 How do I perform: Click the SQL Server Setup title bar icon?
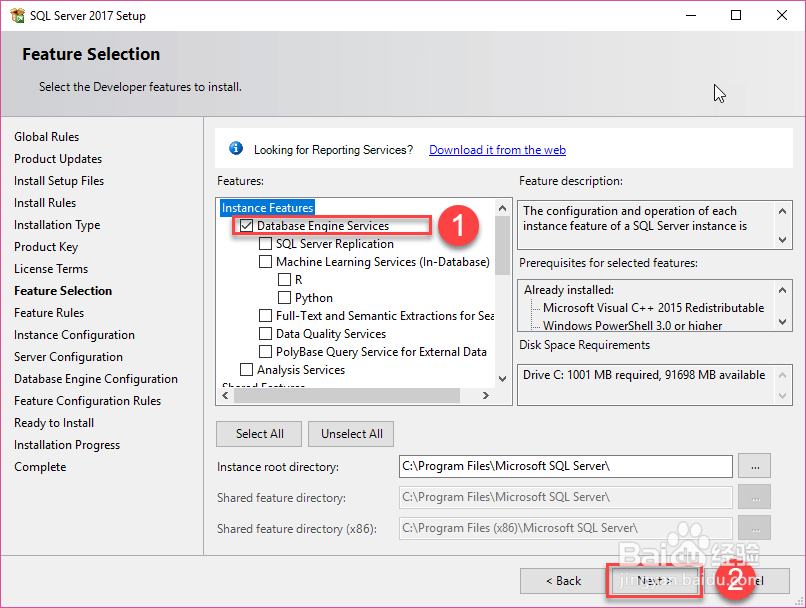[x=17, y=15]
